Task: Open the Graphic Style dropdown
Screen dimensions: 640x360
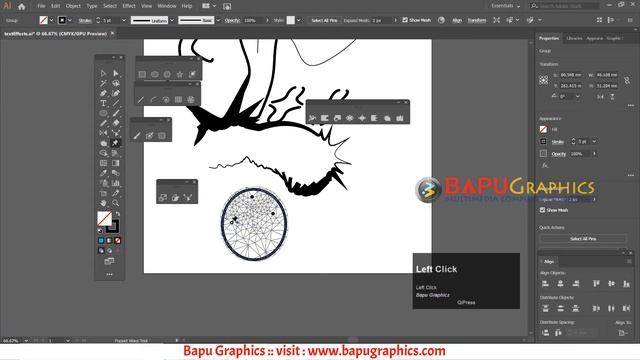Action: pos(298,20)
